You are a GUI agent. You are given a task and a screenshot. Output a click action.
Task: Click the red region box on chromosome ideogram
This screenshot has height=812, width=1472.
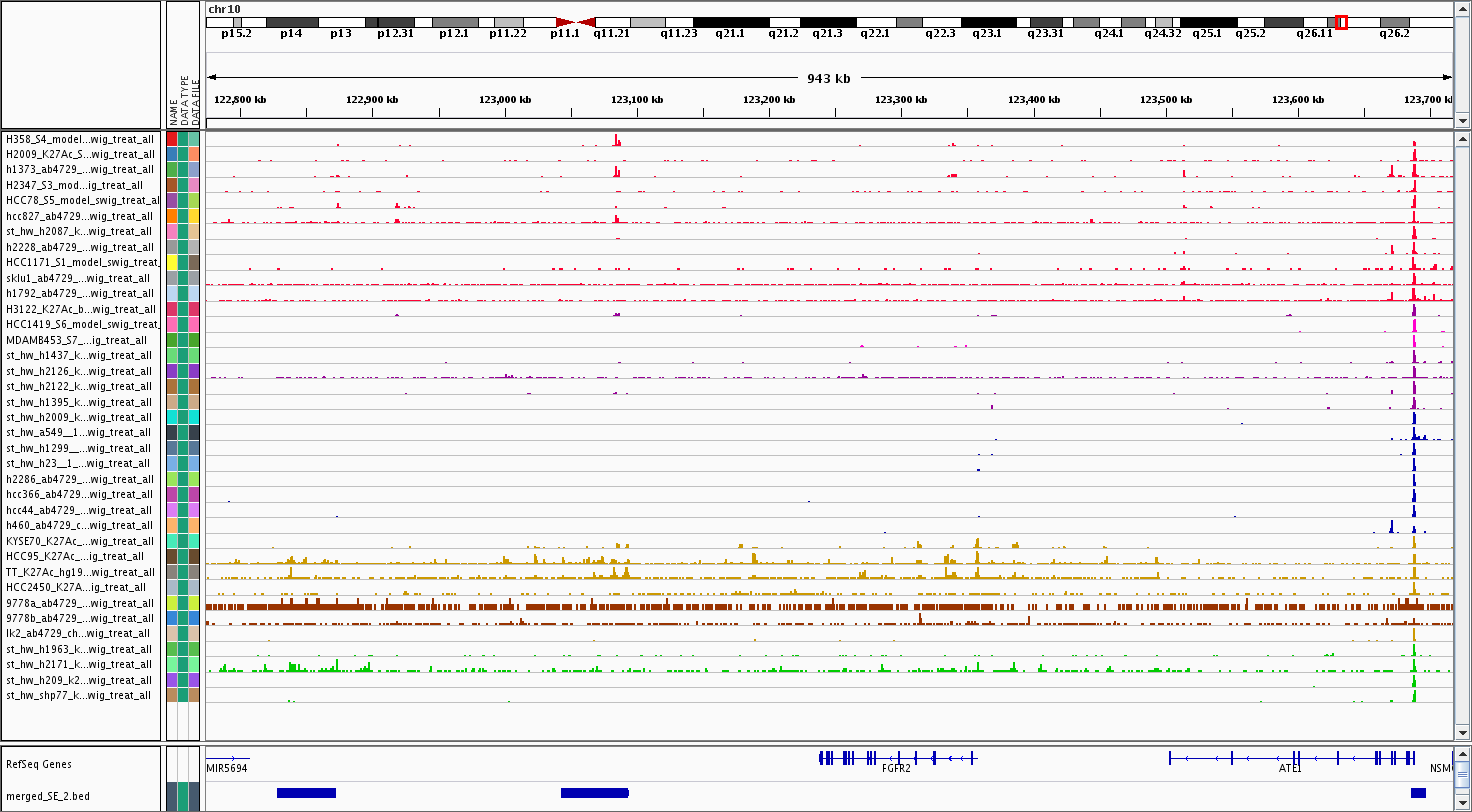tap(1341, 22)
